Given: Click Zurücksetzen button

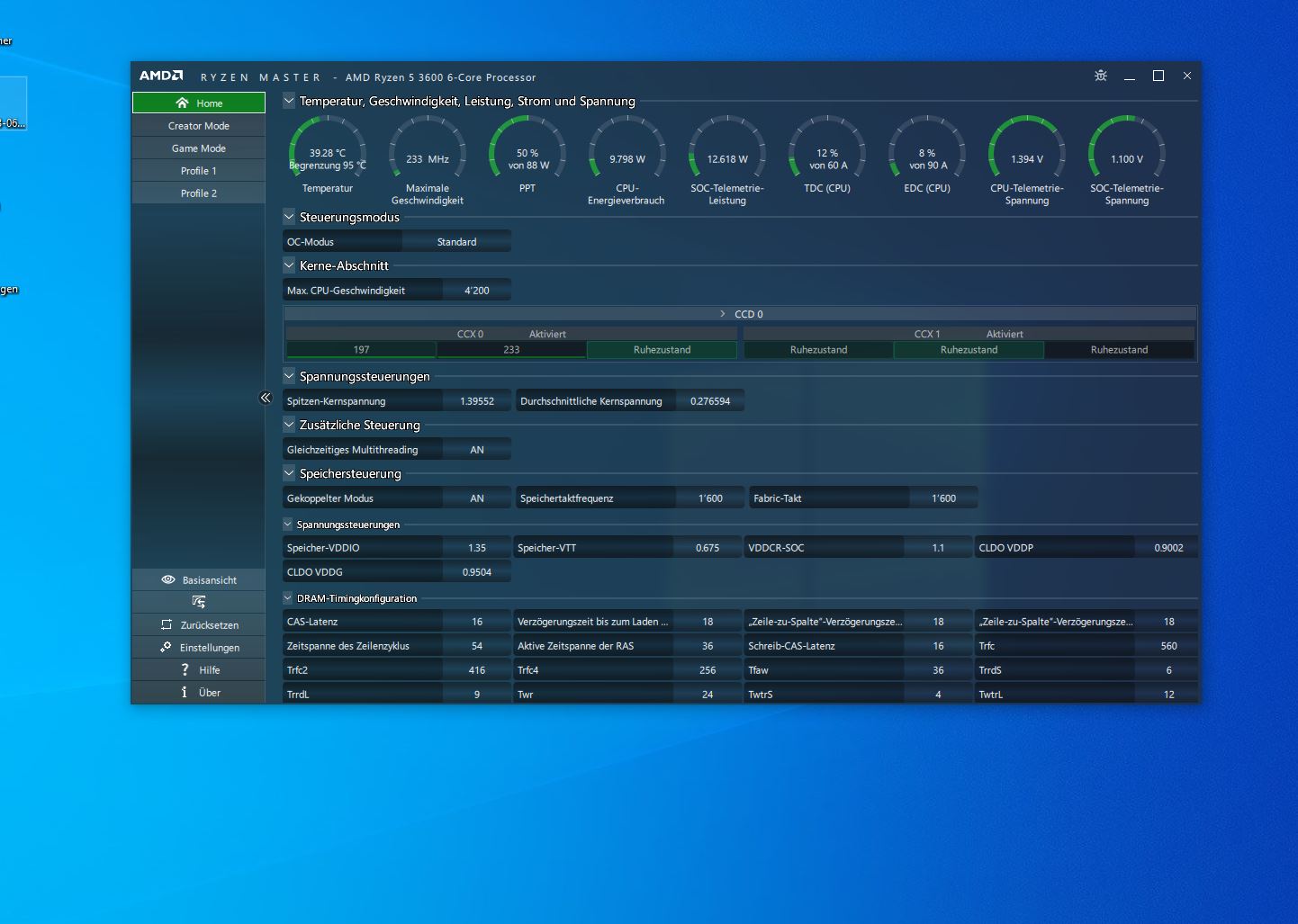Looking at the screenshot, I should [x=199, y=624].
